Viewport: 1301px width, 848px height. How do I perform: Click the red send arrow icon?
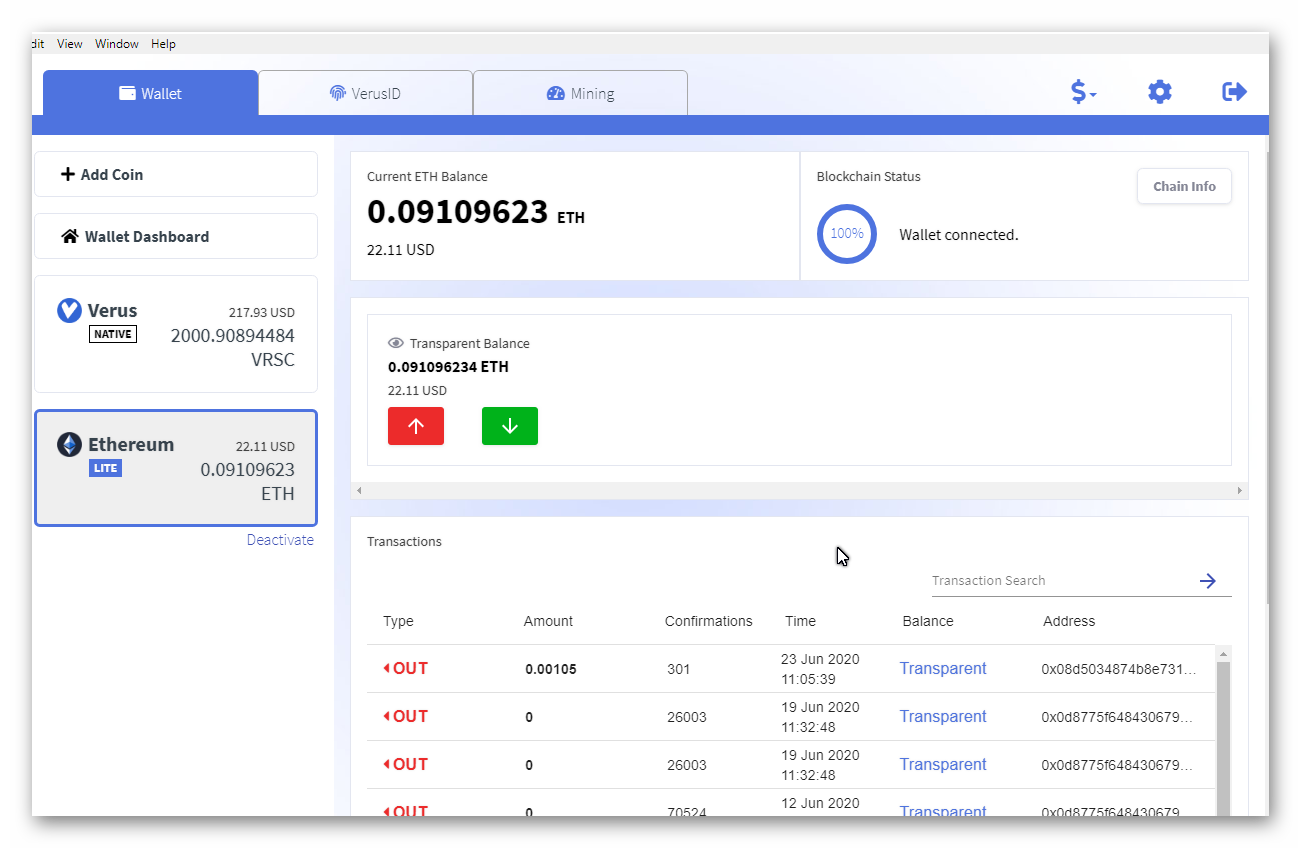point(415,425)
